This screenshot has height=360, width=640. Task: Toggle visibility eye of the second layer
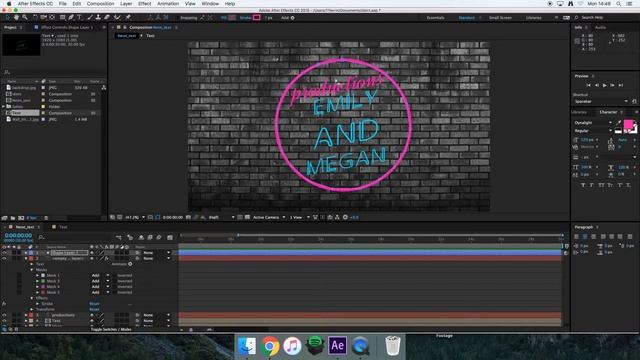(x=4, y=259)
